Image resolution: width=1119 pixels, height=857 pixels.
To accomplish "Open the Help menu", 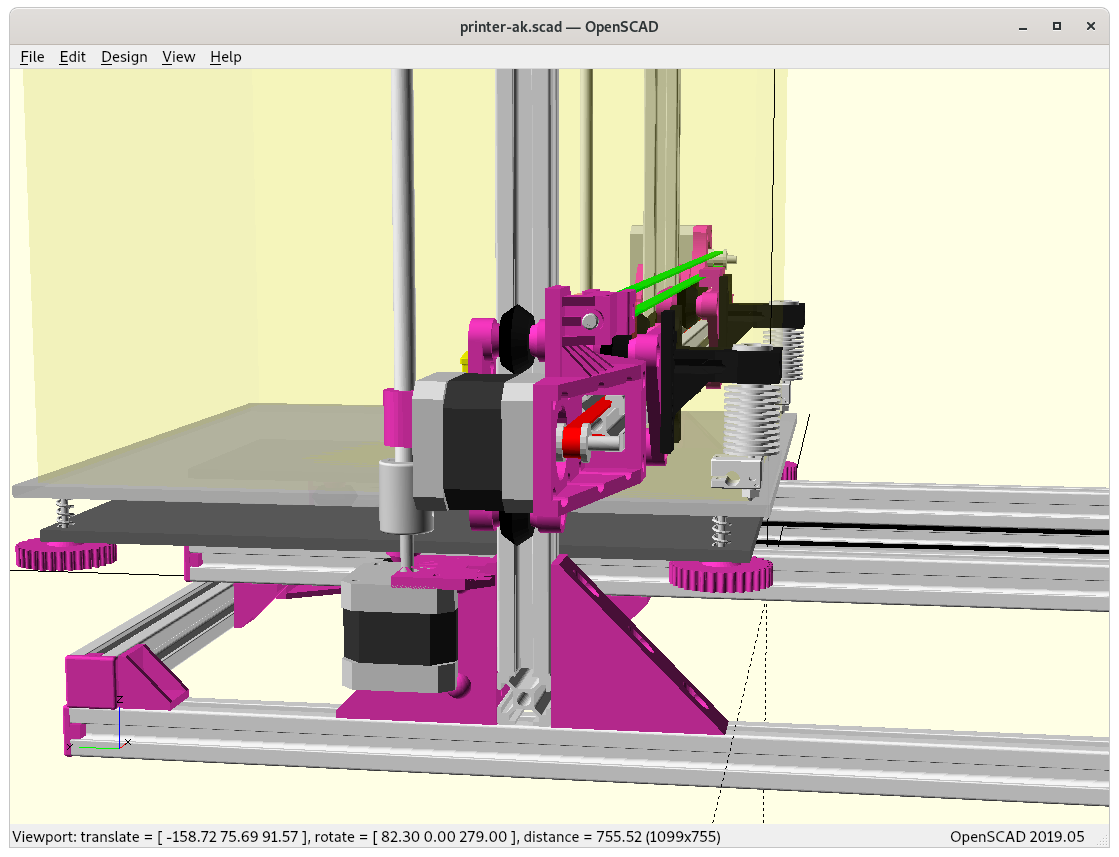I will tap(225, 57).
